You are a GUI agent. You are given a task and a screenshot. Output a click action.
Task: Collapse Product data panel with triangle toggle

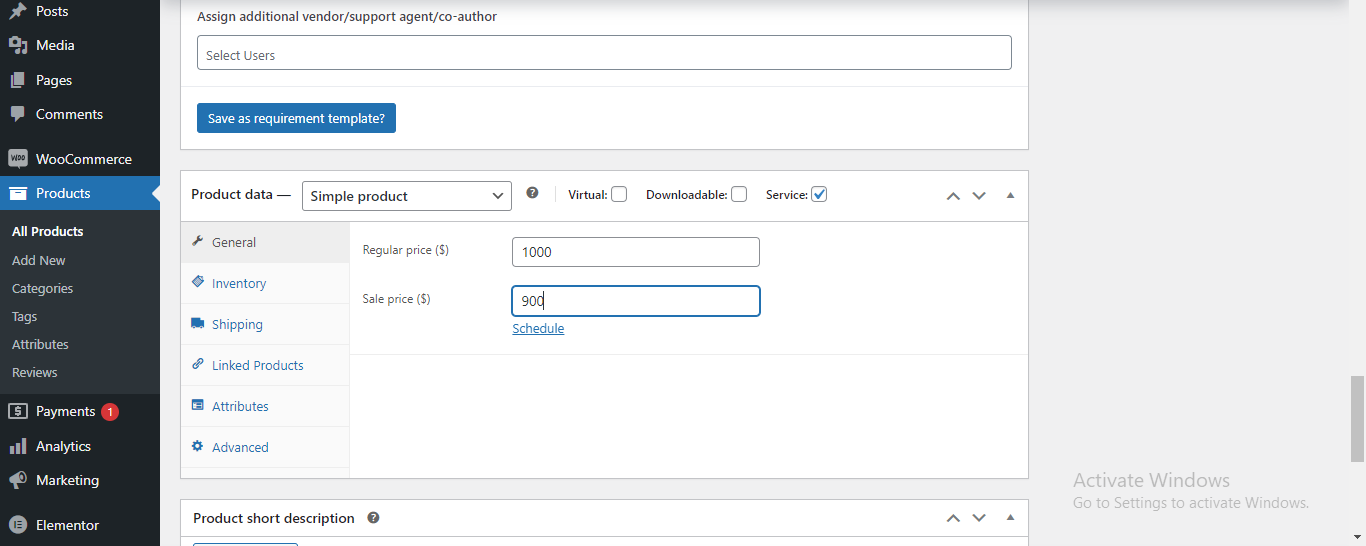[1010, 196]
